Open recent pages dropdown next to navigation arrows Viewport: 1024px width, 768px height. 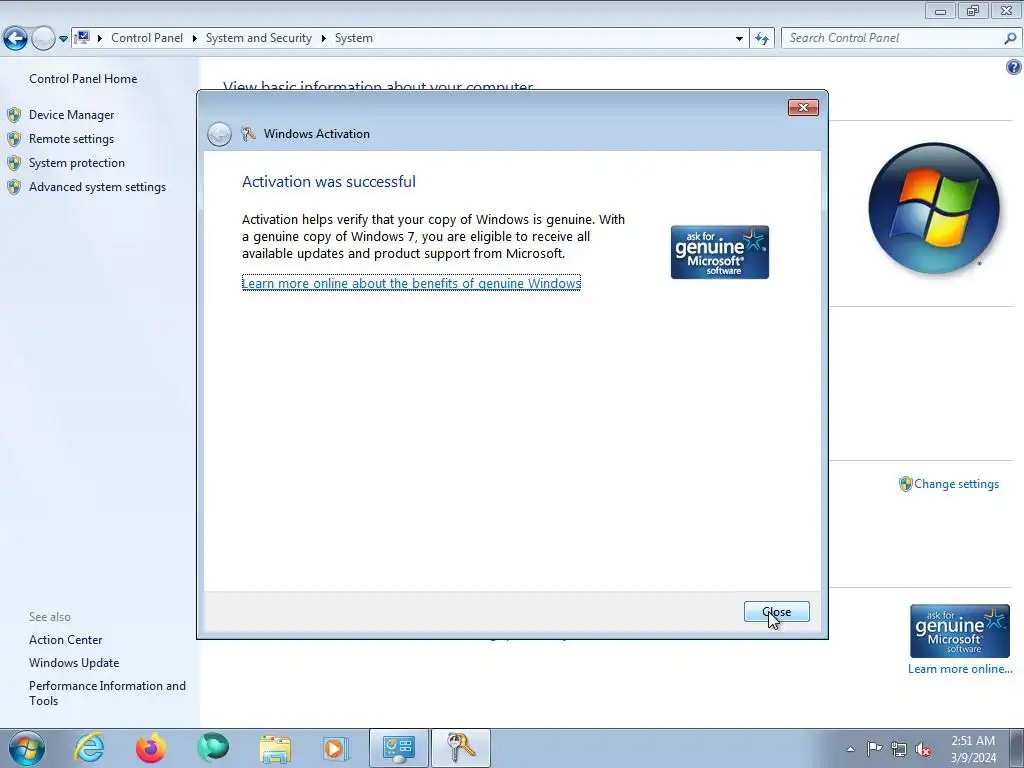click(63, 39)
